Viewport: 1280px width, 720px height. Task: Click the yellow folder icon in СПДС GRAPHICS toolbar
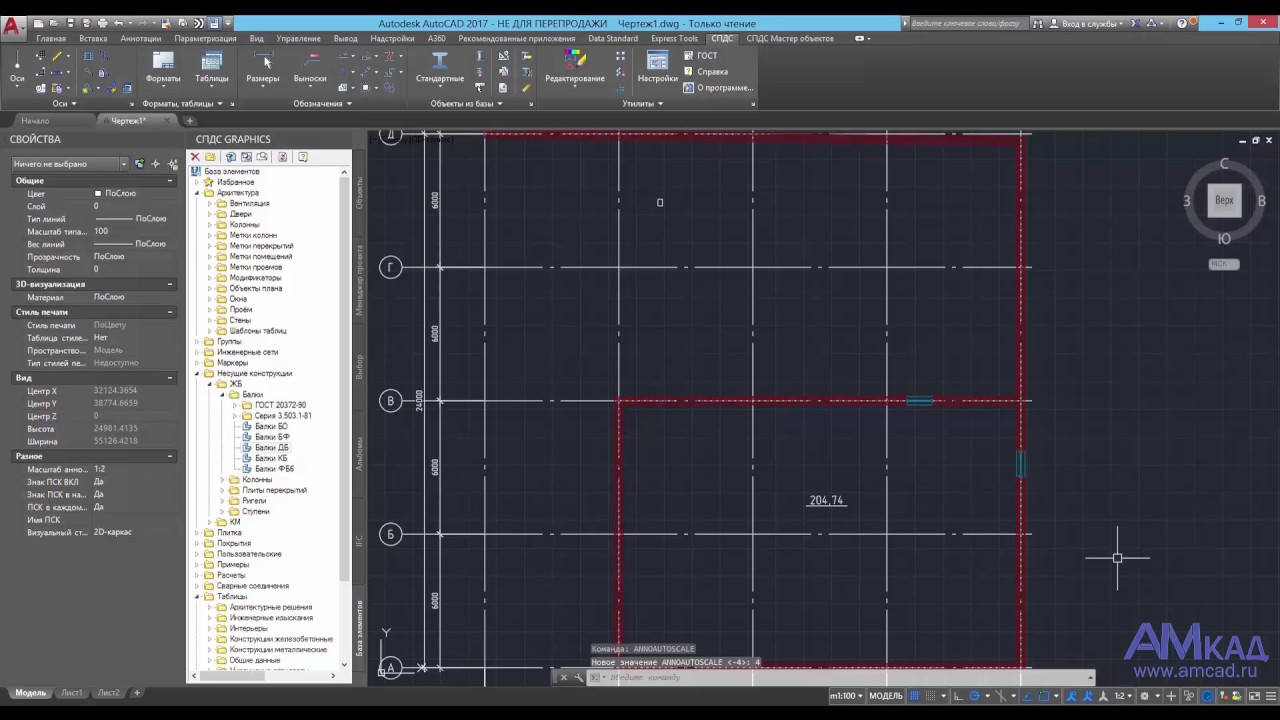(210, 157)
